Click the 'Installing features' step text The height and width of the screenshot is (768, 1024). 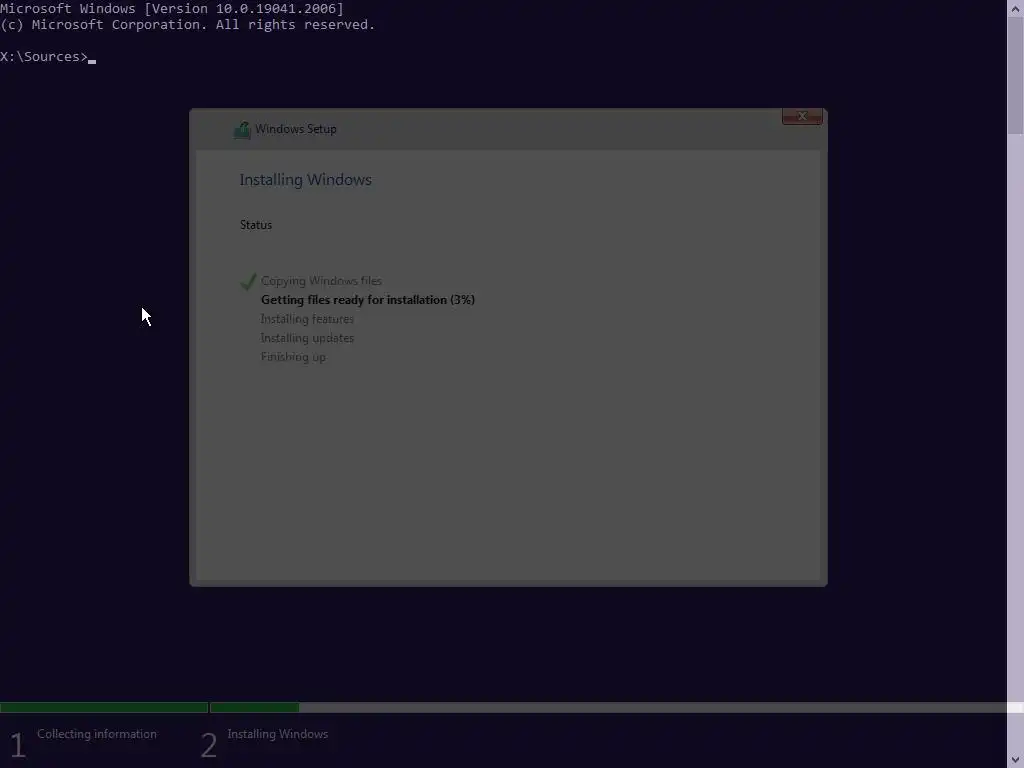point(307,319)
